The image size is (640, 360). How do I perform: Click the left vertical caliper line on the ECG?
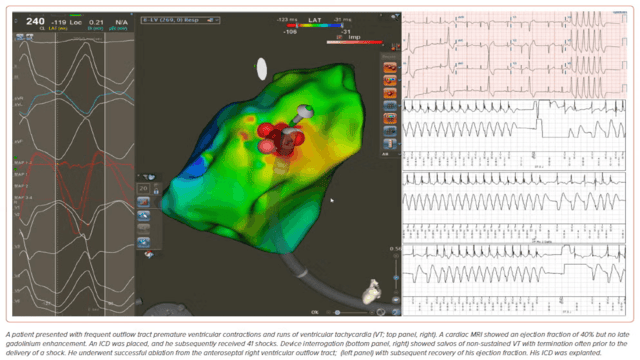click(x=56, y=173)
